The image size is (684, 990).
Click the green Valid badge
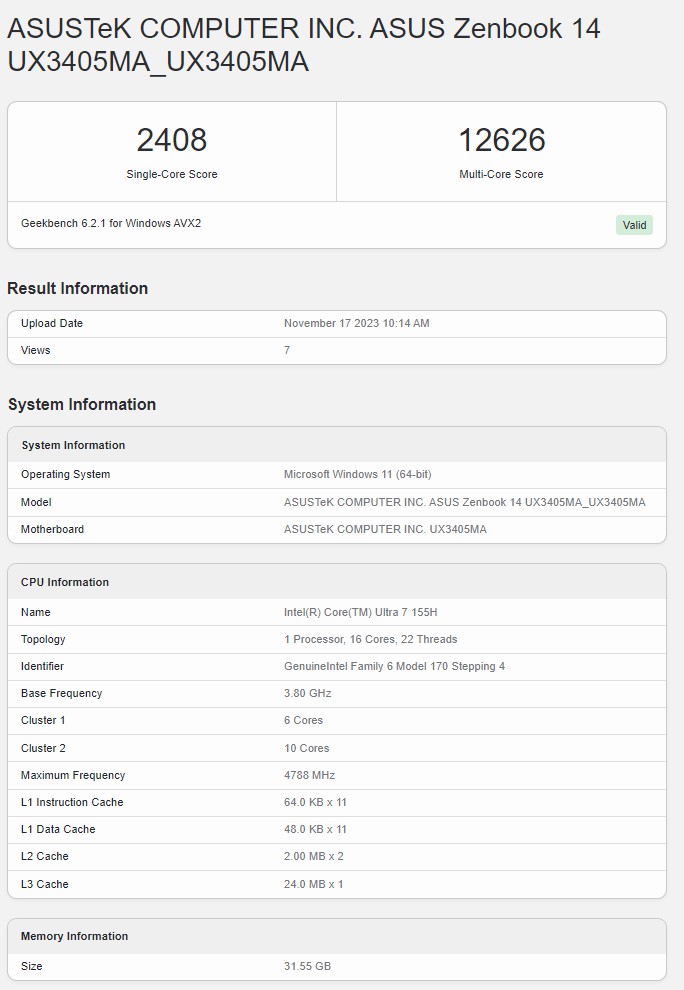pos(634,225)
